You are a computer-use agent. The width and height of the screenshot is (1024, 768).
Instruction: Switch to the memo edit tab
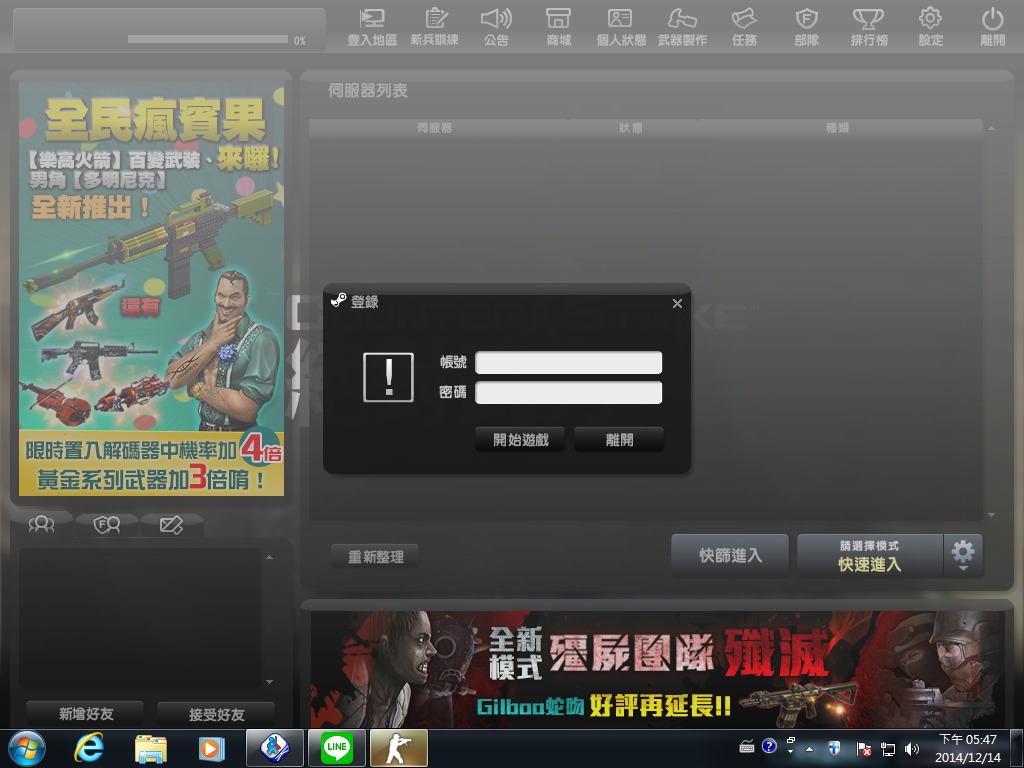(171, 524)
